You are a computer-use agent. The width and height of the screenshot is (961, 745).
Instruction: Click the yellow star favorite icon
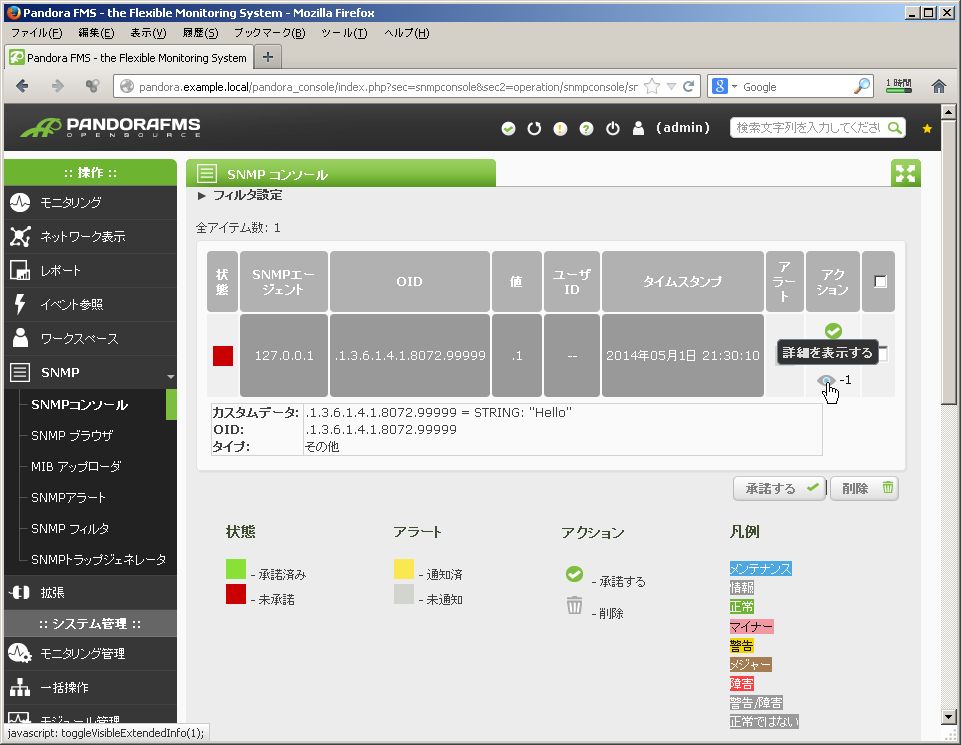(927, 129)
